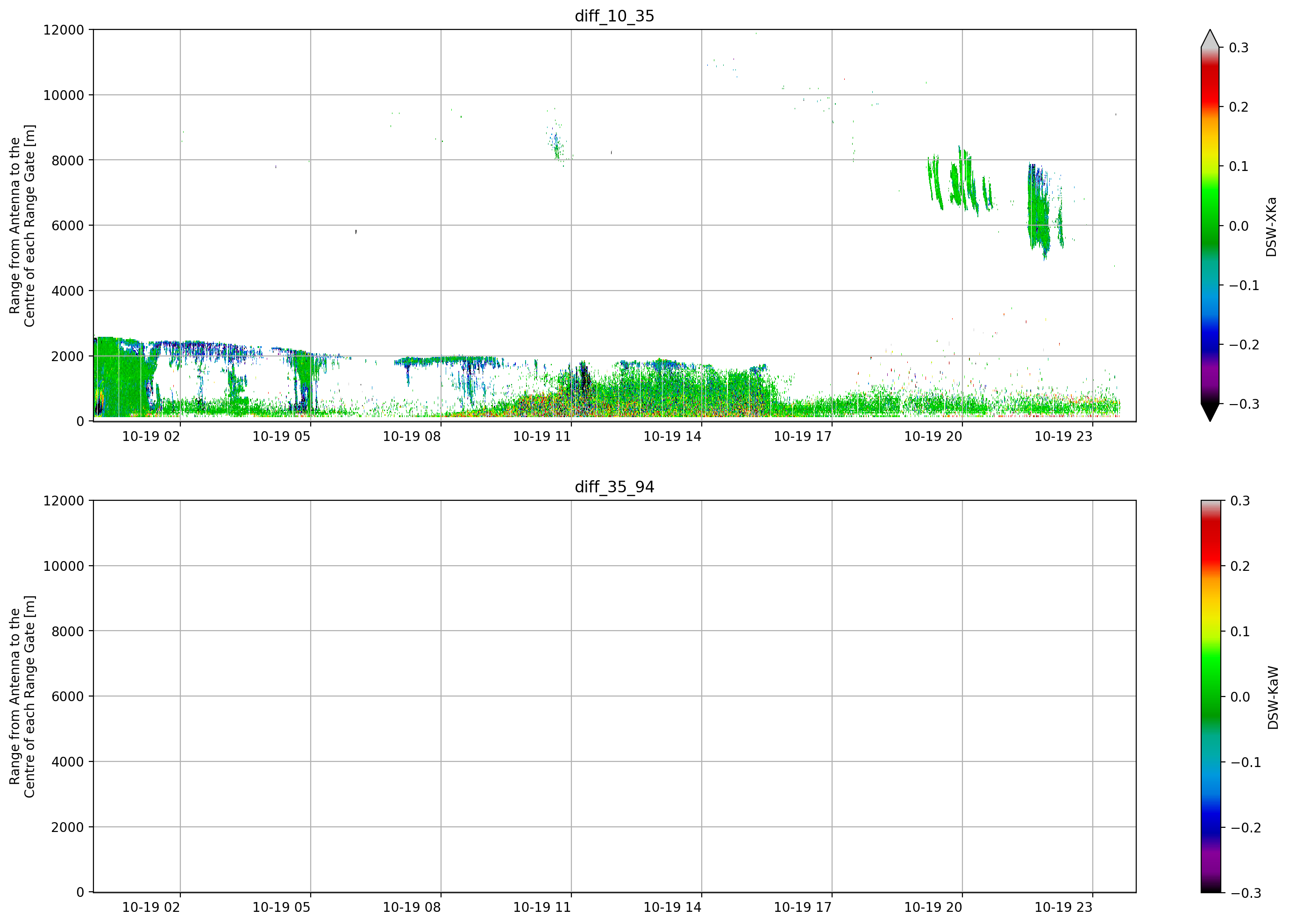Click the 12000 tick label on bottom plot
The image size is (1289, 924).
tap(64, 501)
